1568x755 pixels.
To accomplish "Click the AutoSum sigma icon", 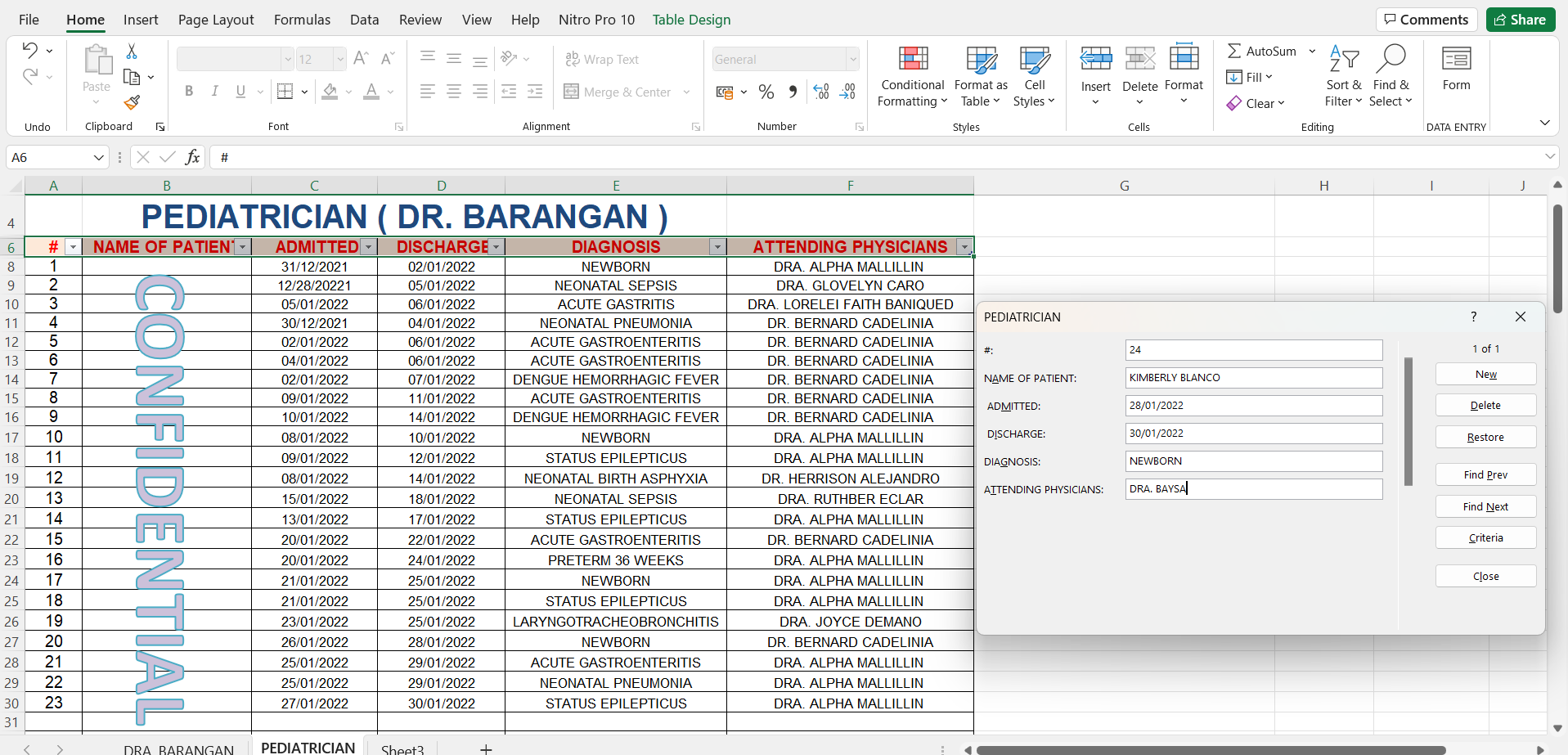I will pos(1234,51).
